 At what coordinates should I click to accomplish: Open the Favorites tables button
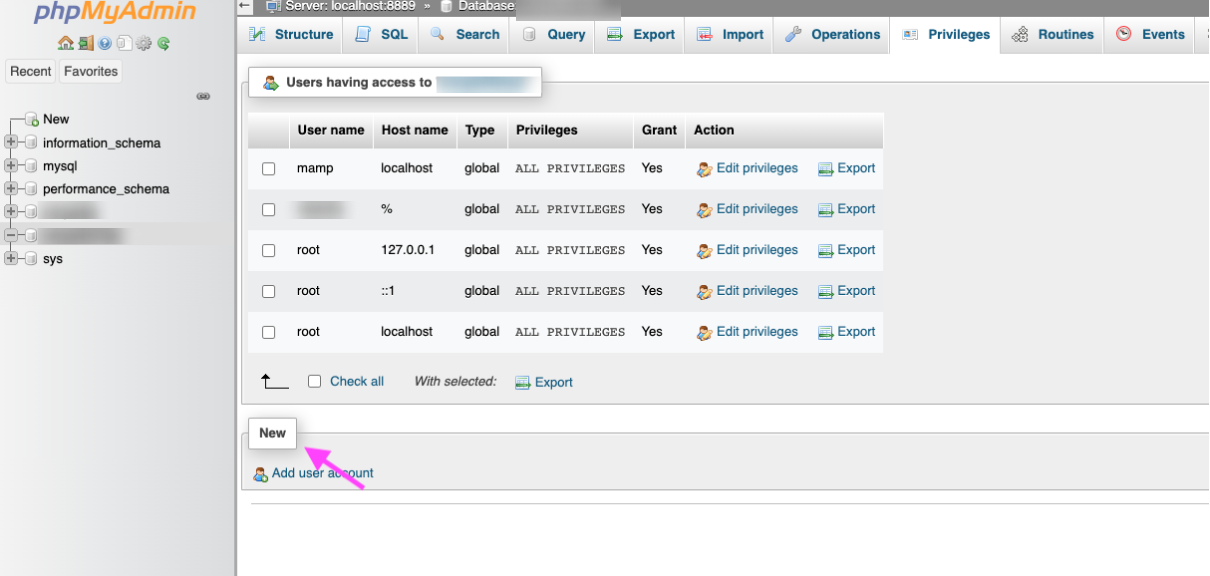point(90,71)
